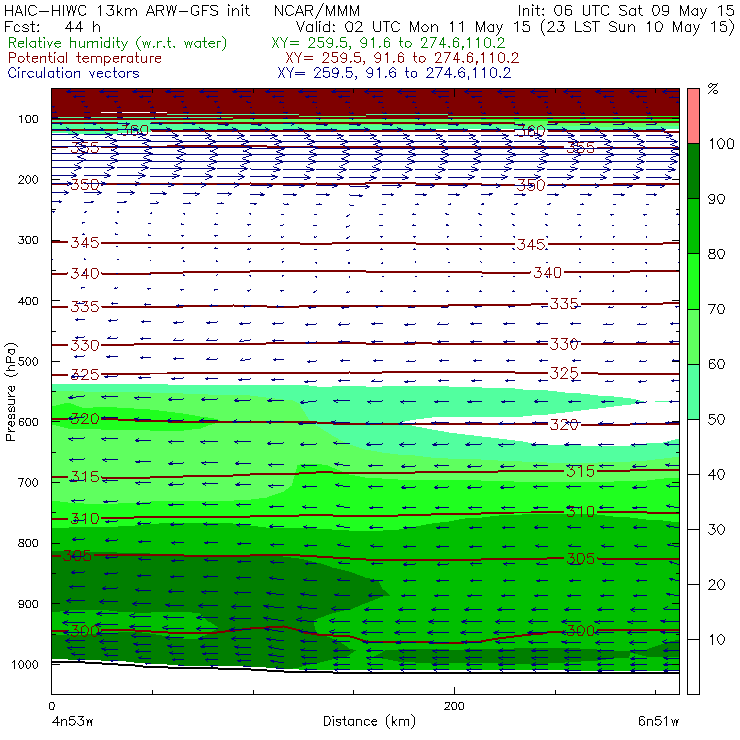The image size is (740, 740).
Task: Click the "%" unit label above color bar
Action: [x=713, y=89]
